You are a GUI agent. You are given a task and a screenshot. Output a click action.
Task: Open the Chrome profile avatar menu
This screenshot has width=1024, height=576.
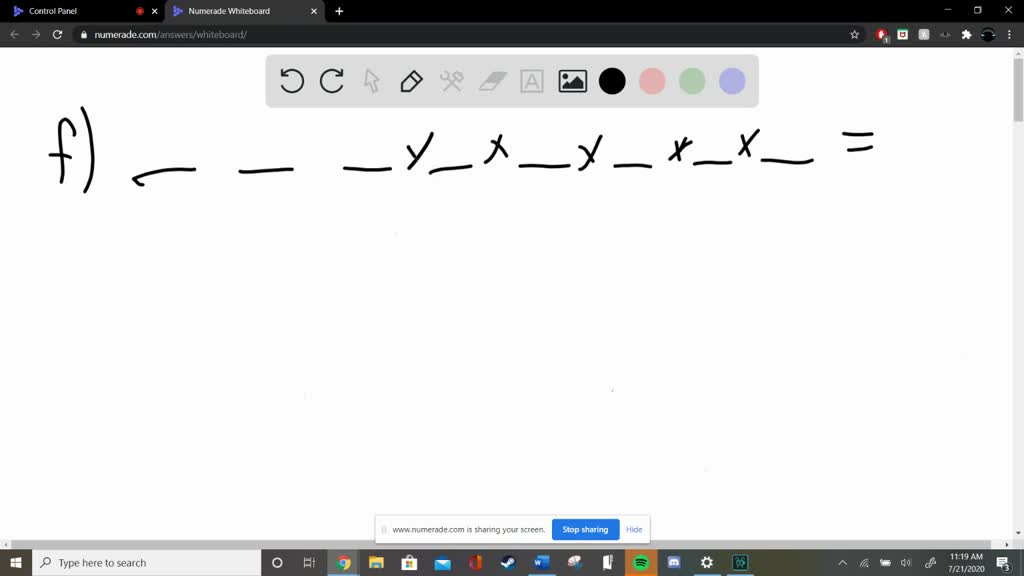(989, 33)
